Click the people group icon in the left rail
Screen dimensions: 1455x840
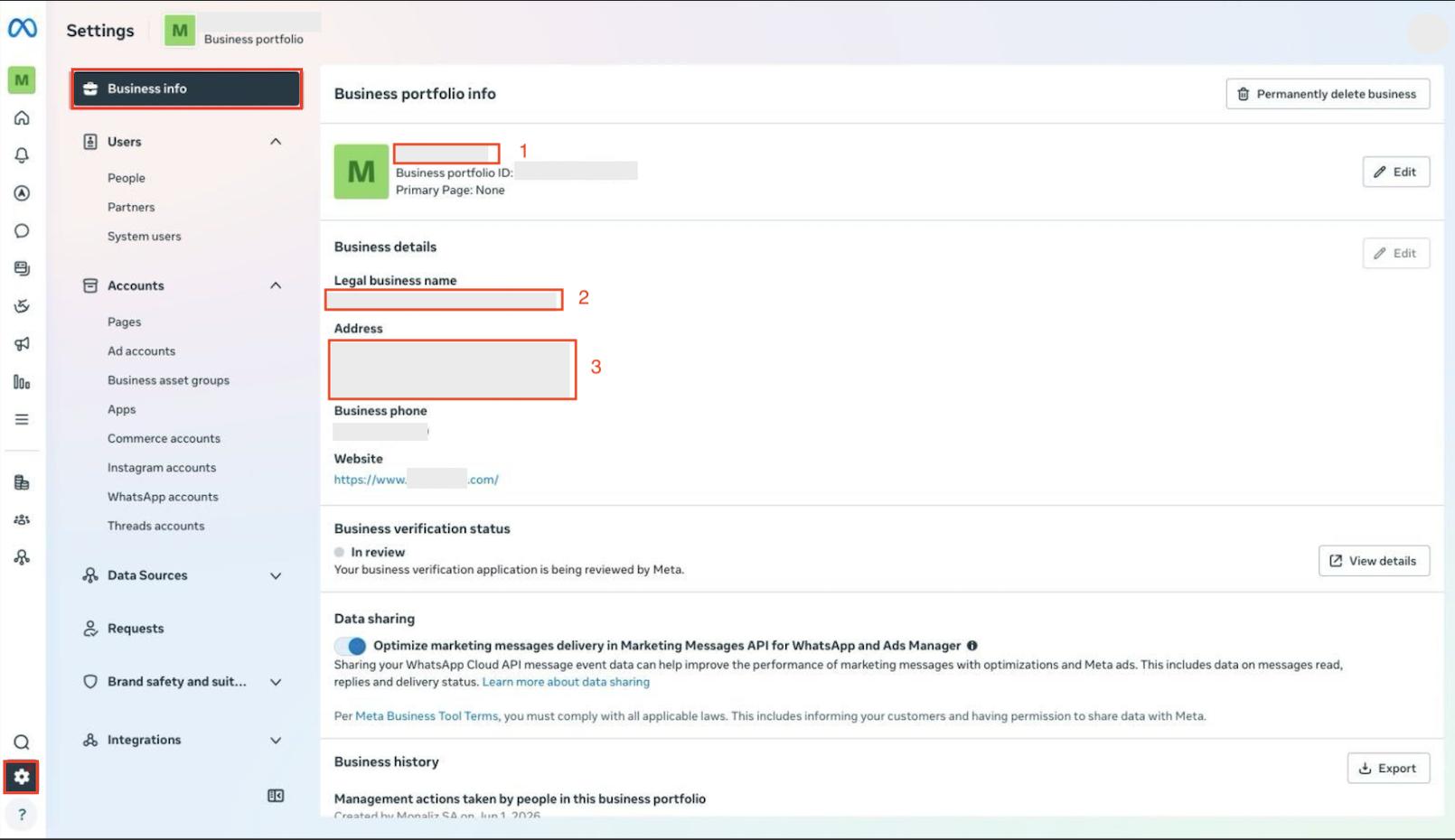click(x=22, y=520)
